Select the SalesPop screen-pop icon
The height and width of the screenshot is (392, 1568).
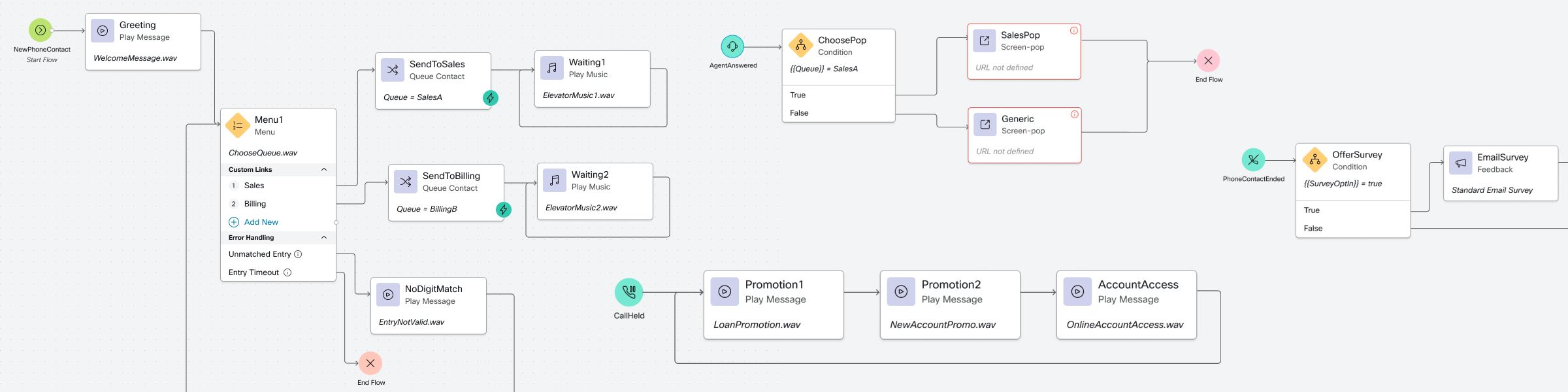coord(985,41)
